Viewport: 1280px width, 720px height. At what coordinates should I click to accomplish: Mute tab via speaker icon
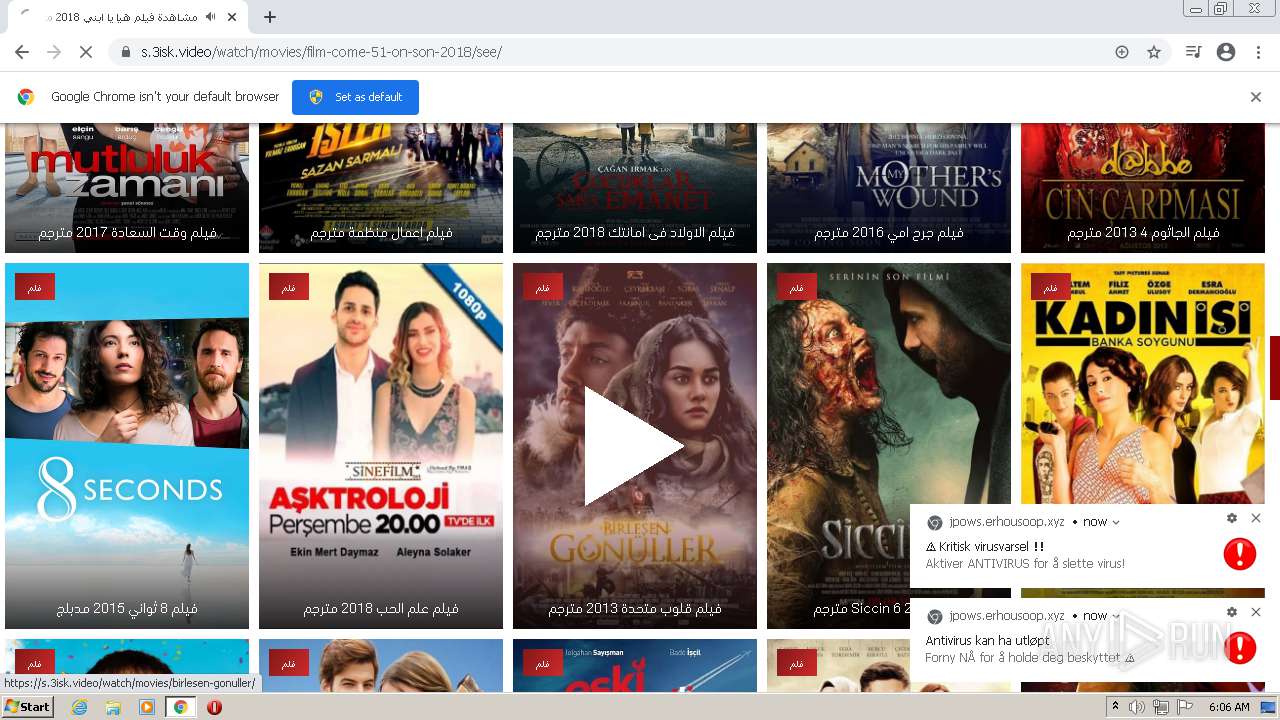coord(210,17)
